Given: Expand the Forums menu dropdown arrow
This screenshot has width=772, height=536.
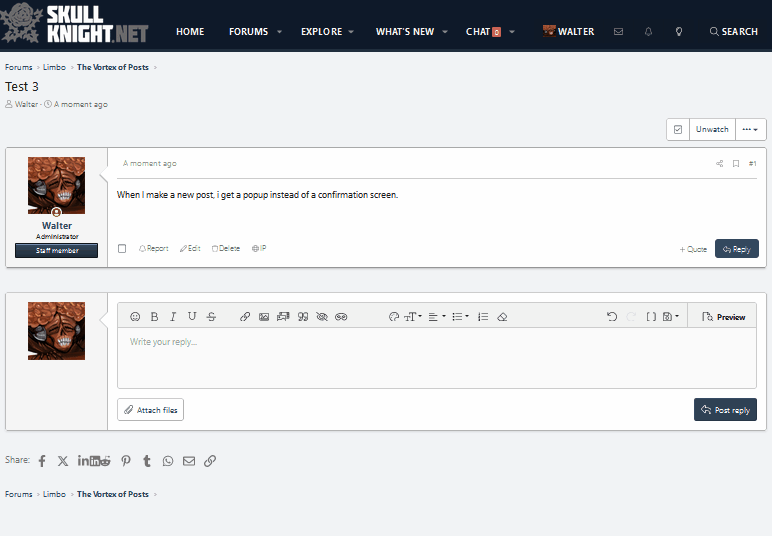Looking at the screenshot, I should coord(279,32).
